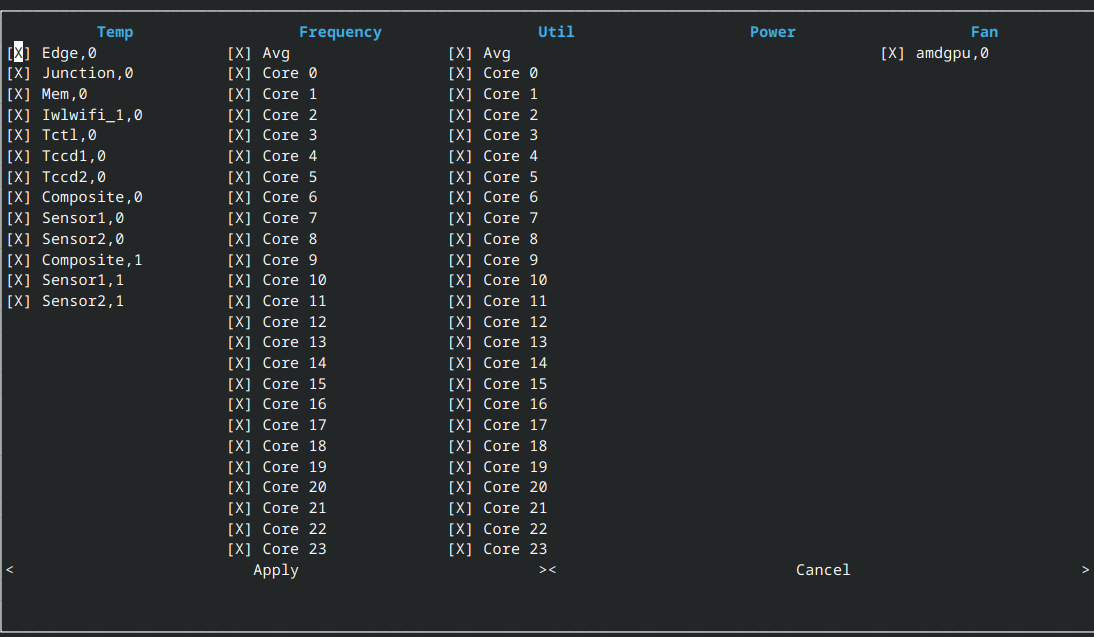The image size is (1094, 637).
Task: Toggle the Mem,0 temp checkbox
Action: click(19, 94)
